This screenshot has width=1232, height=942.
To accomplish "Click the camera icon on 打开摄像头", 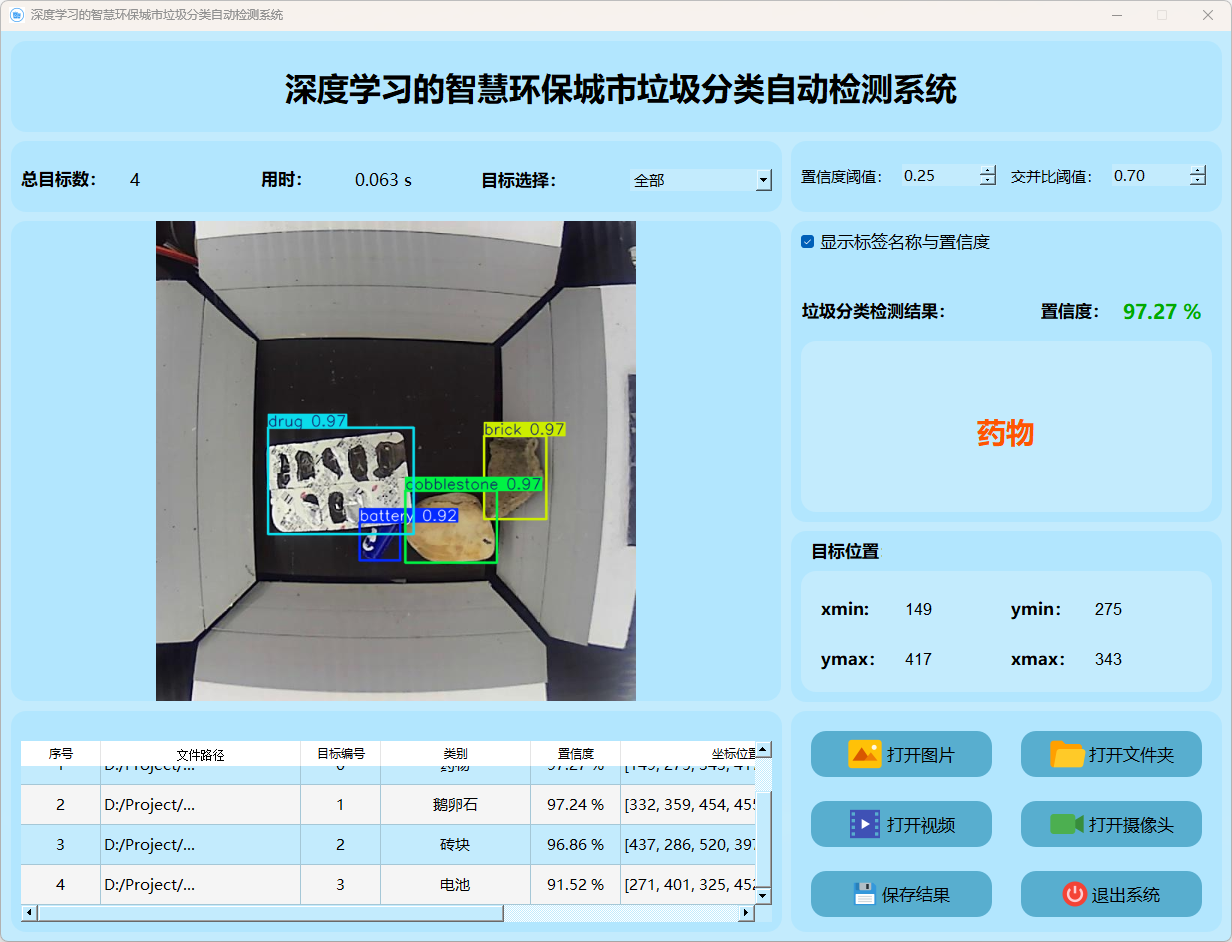I will point(1067,824).
